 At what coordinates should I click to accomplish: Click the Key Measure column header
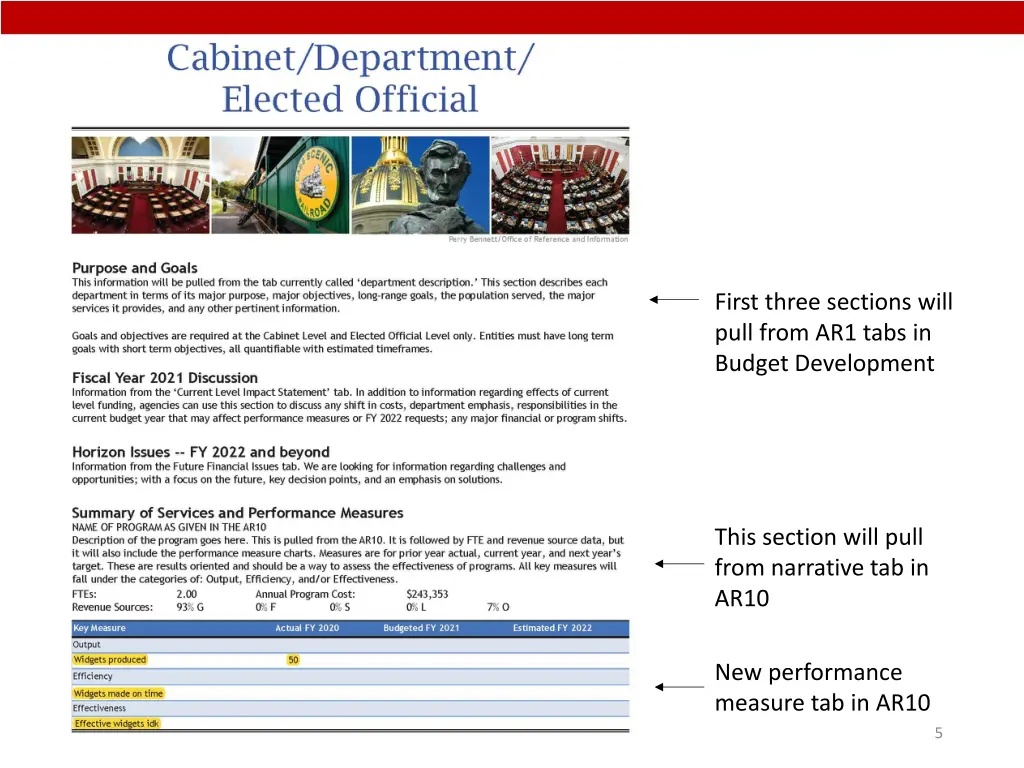(99, 628)
